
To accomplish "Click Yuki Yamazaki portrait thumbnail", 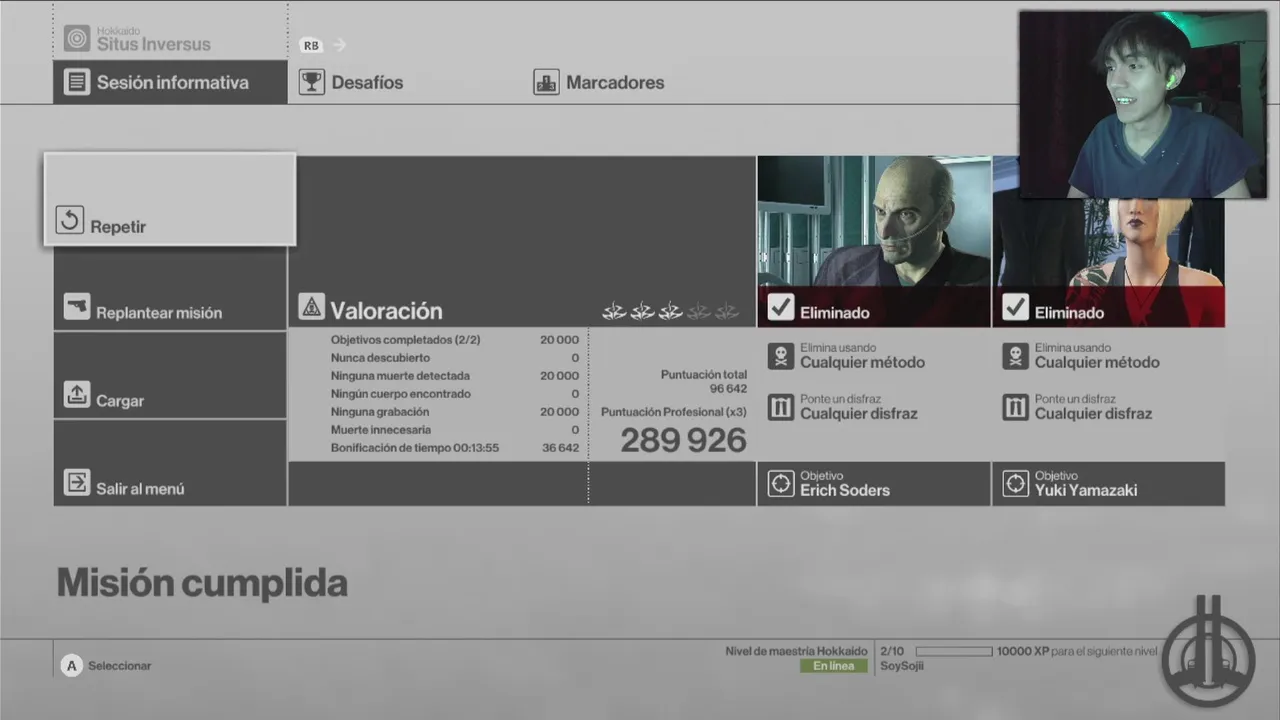I will (x=1109, y=242).
